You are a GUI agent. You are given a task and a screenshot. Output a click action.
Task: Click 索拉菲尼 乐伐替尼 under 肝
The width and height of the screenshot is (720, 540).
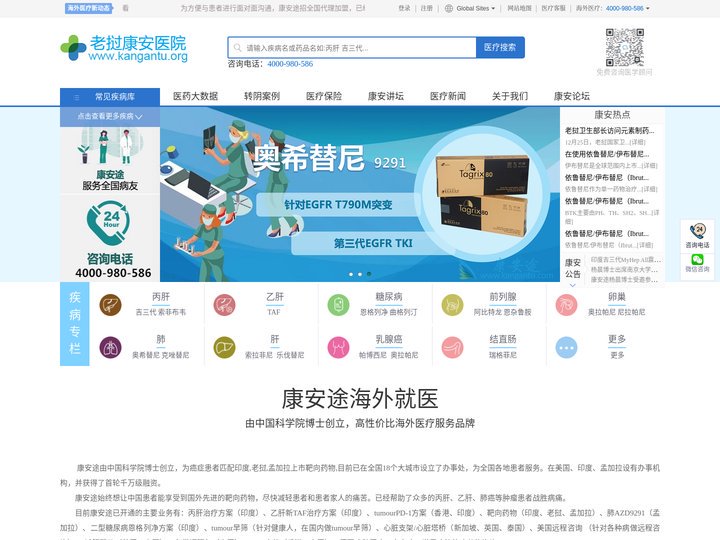tap(275, 355)
